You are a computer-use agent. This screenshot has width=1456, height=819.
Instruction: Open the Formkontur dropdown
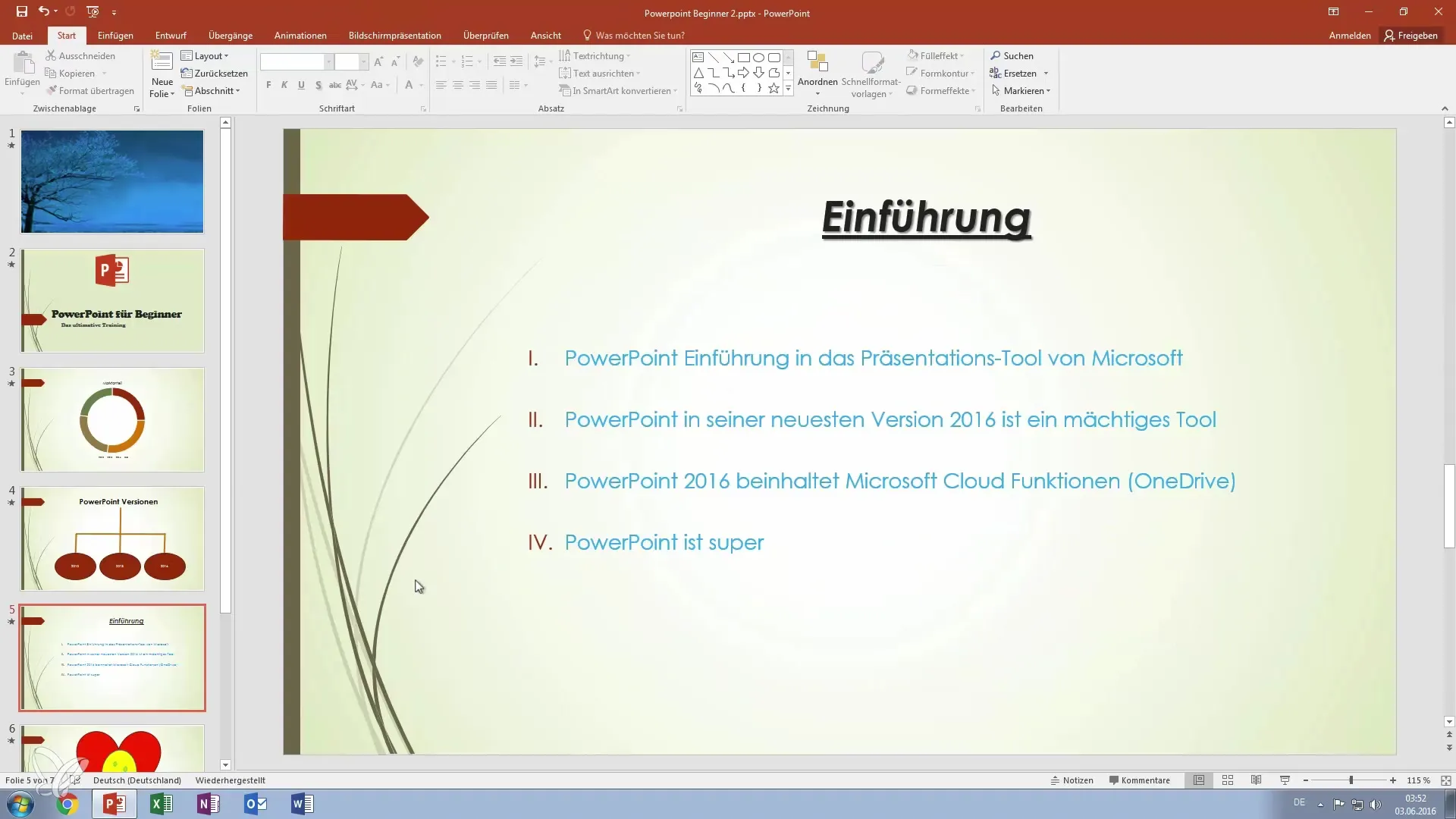pyautogui.click(x=940, y=74)
